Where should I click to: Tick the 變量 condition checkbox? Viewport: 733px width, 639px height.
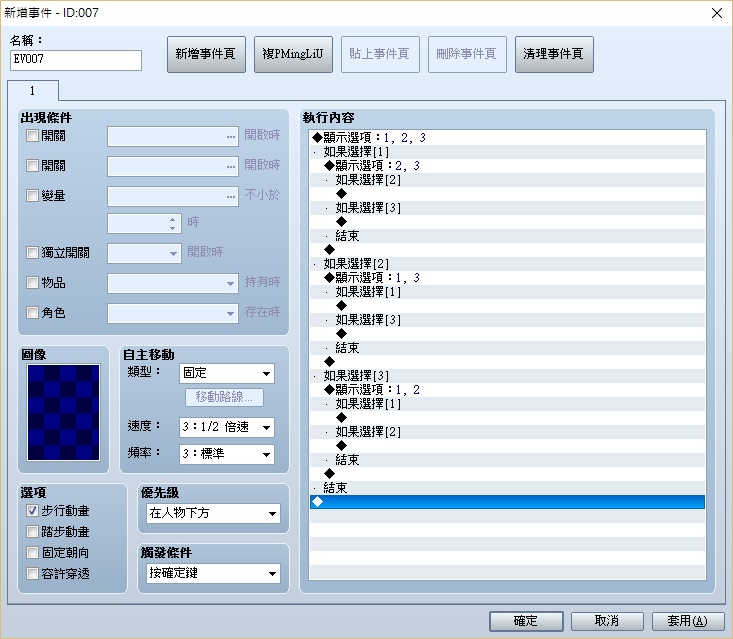tap(32, 196)
